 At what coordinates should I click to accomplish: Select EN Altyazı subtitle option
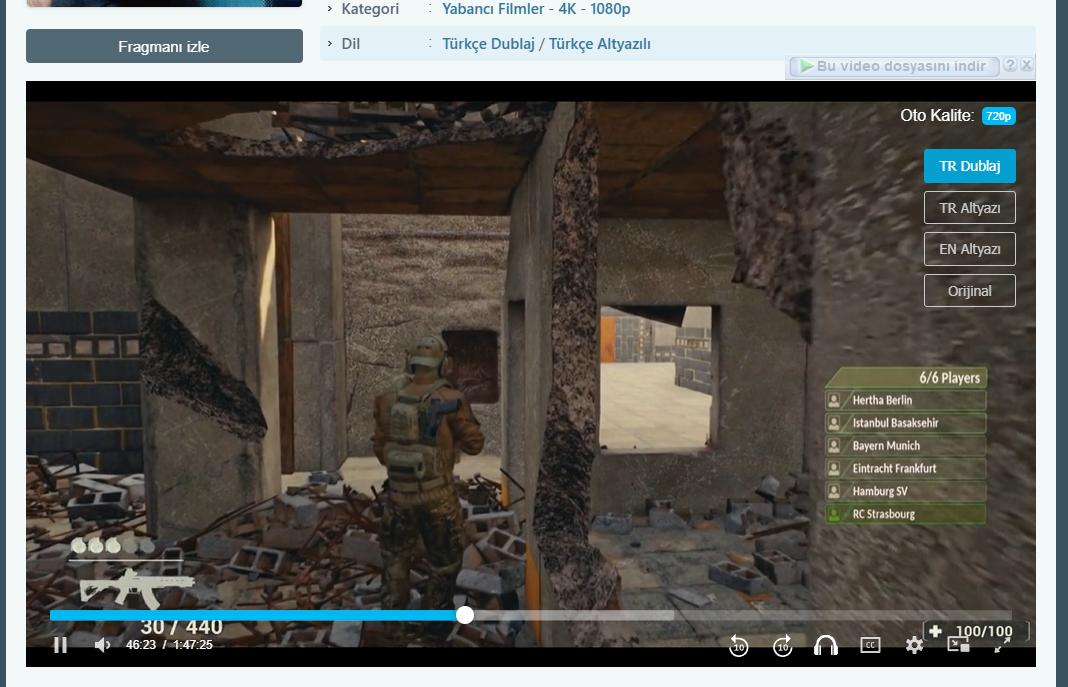click(969, 249)
